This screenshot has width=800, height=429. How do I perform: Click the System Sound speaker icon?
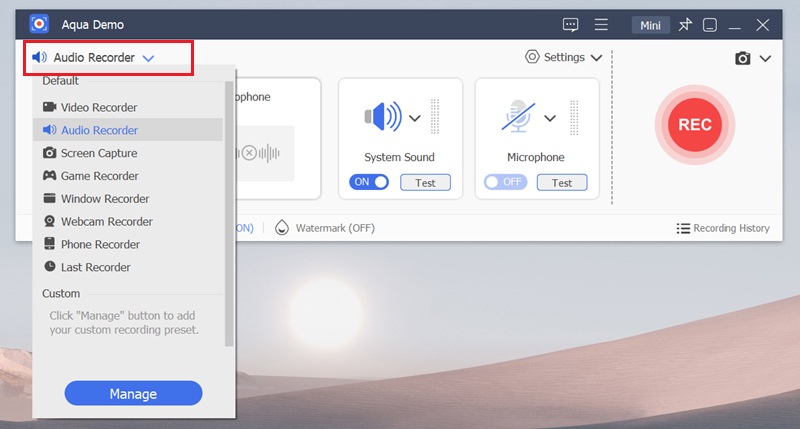pos(383,116)
